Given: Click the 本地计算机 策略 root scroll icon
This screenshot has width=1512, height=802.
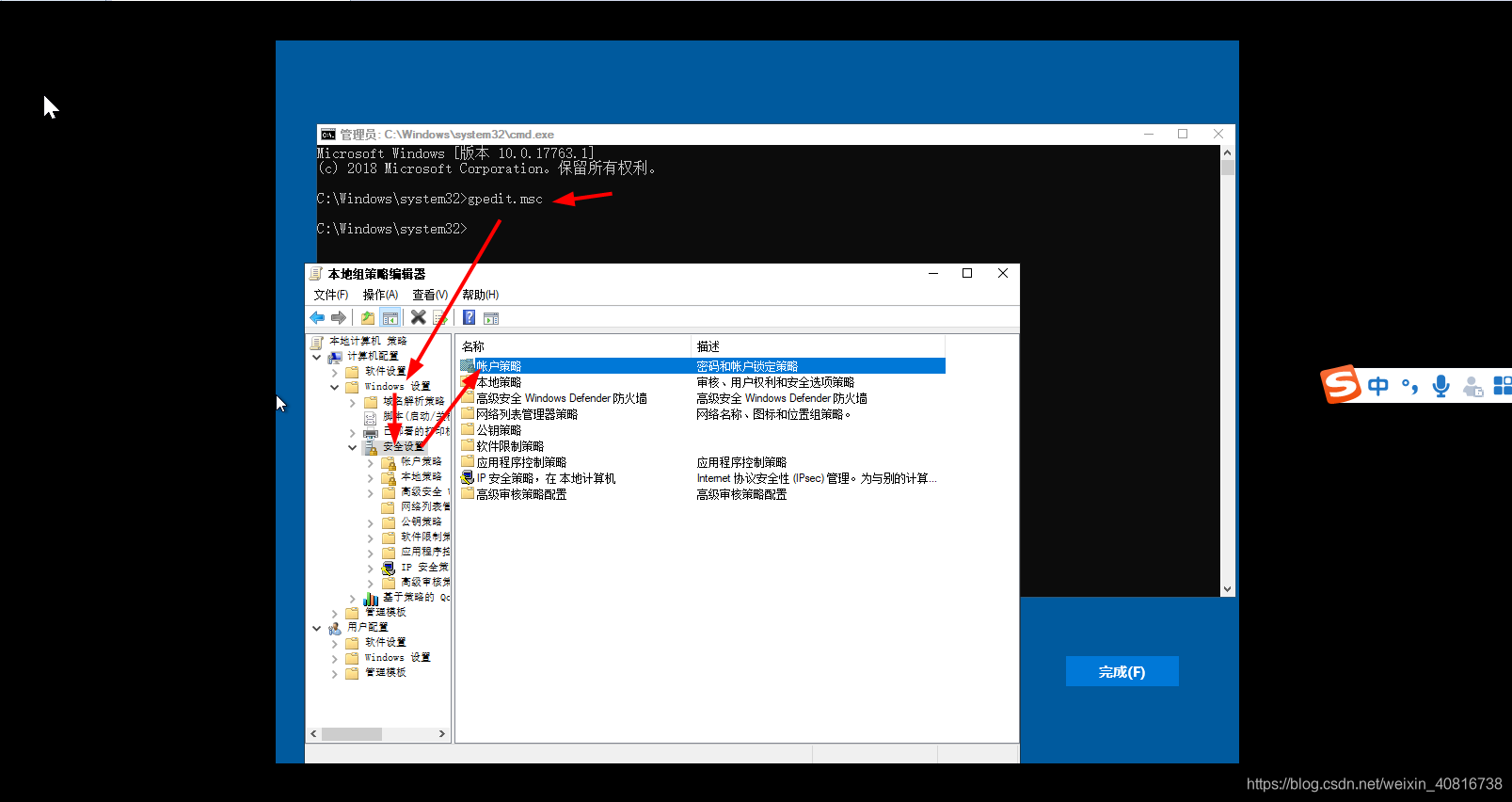Looking at the screenshot, I should [317, 342].
